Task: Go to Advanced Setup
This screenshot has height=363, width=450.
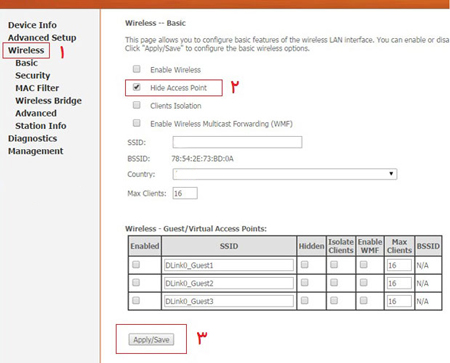Action: 42,38
